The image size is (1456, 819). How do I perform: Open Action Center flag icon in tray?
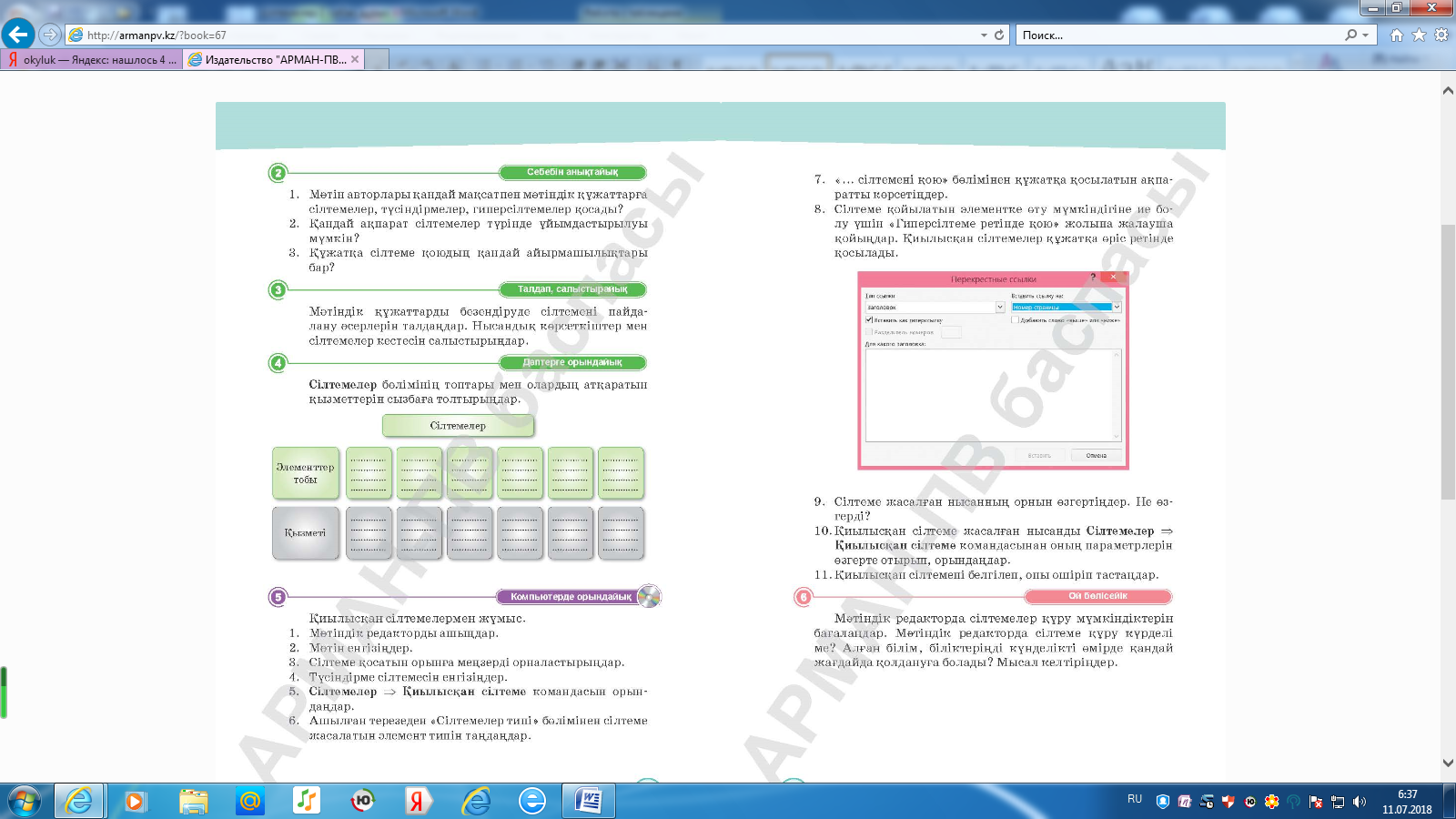pos(1316,802)
